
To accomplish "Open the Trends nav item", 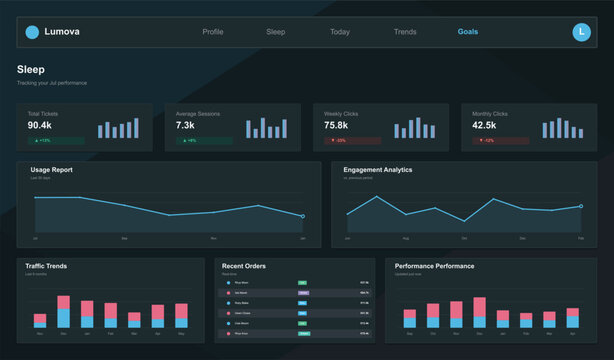I will (x=405, y=32).
